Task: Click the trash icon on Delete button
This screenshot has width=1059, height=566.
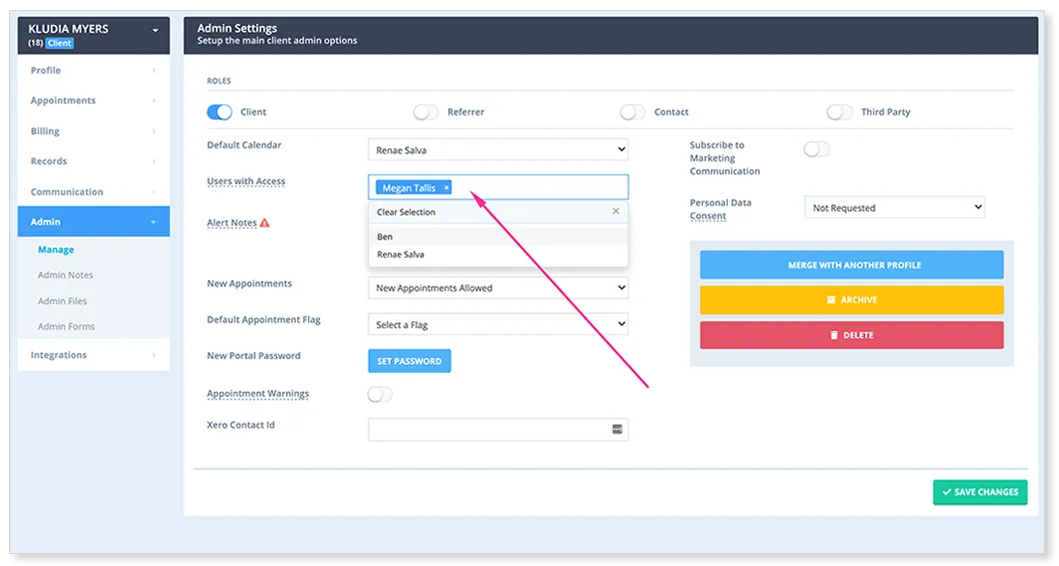Action: point(834,335)
